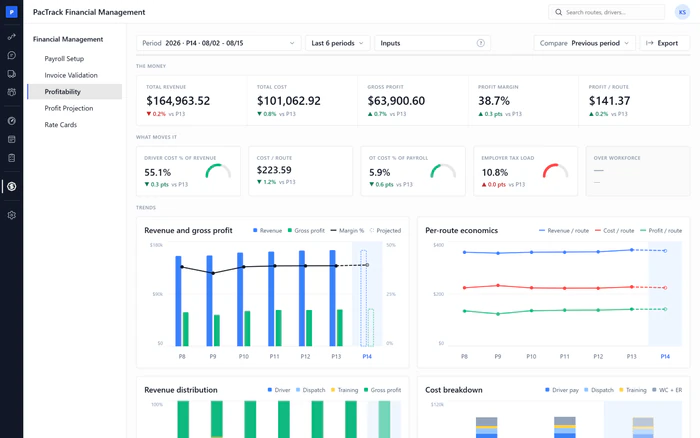The image size is (700, 438).
Task: Open the truck vehicles sidebar icon
Action: 12,74
